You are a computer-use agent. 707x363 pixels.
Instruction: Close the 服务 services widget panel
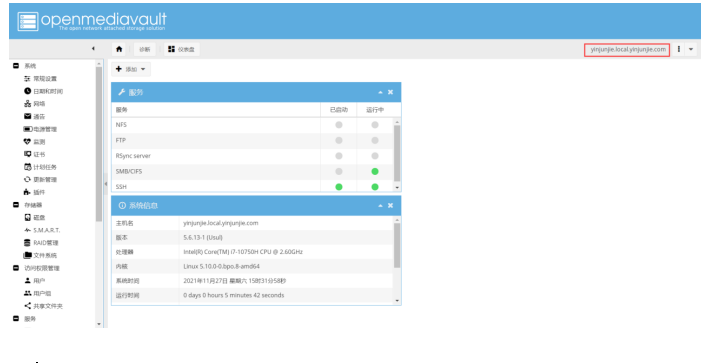[390, 92]
